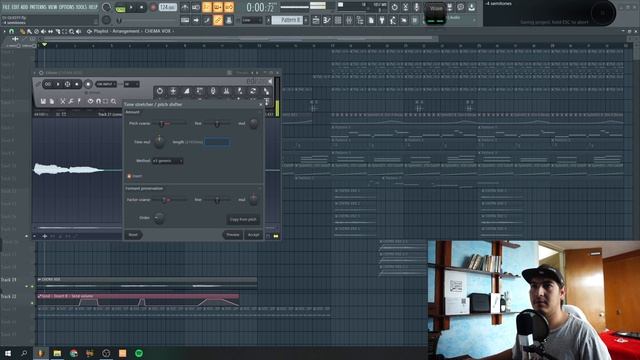Adjust the Pitch coarse slider
Image resolution: width=640 pixels, height=360 pixels.
pyautogui.click(x=169, y=123)
